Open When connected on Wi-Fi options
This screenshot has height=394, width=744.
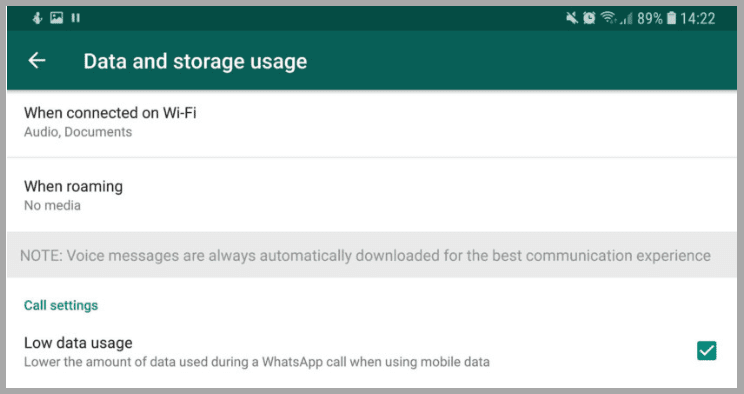click(x=372, y=122)
